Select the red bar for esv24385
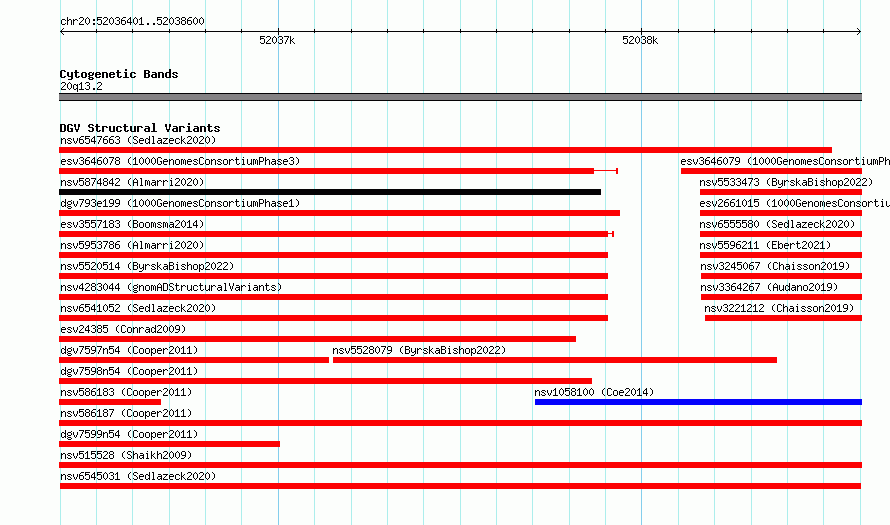 click(317, 339)
